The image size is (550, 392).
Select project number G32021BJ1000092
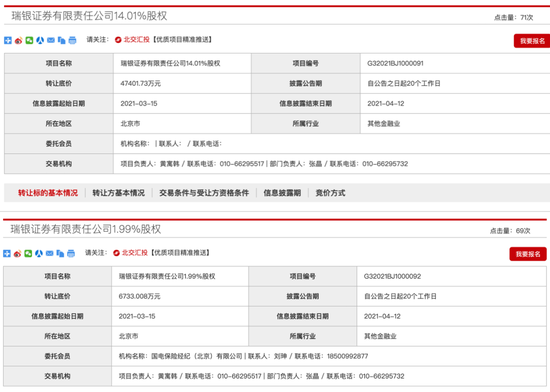click(392, 276)
